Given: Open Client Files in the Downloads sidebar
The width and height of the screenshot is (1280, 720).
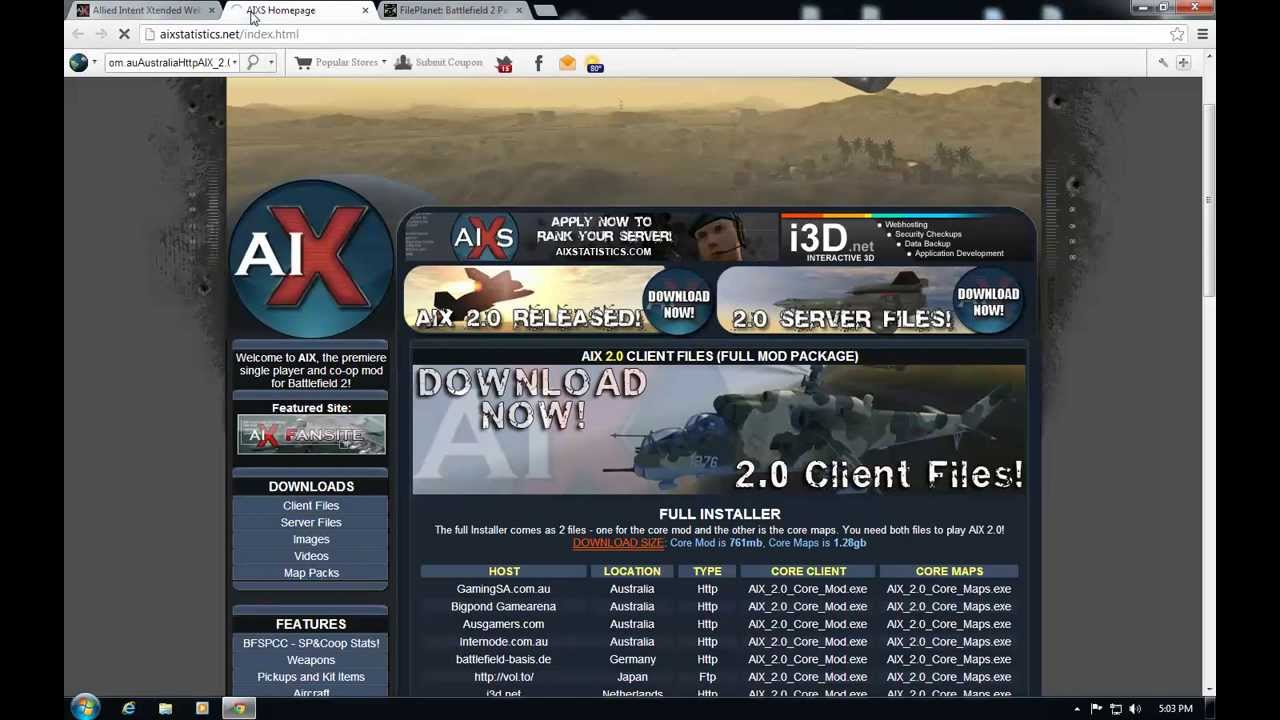Looking at the screenshot, I should pos(311,505).
